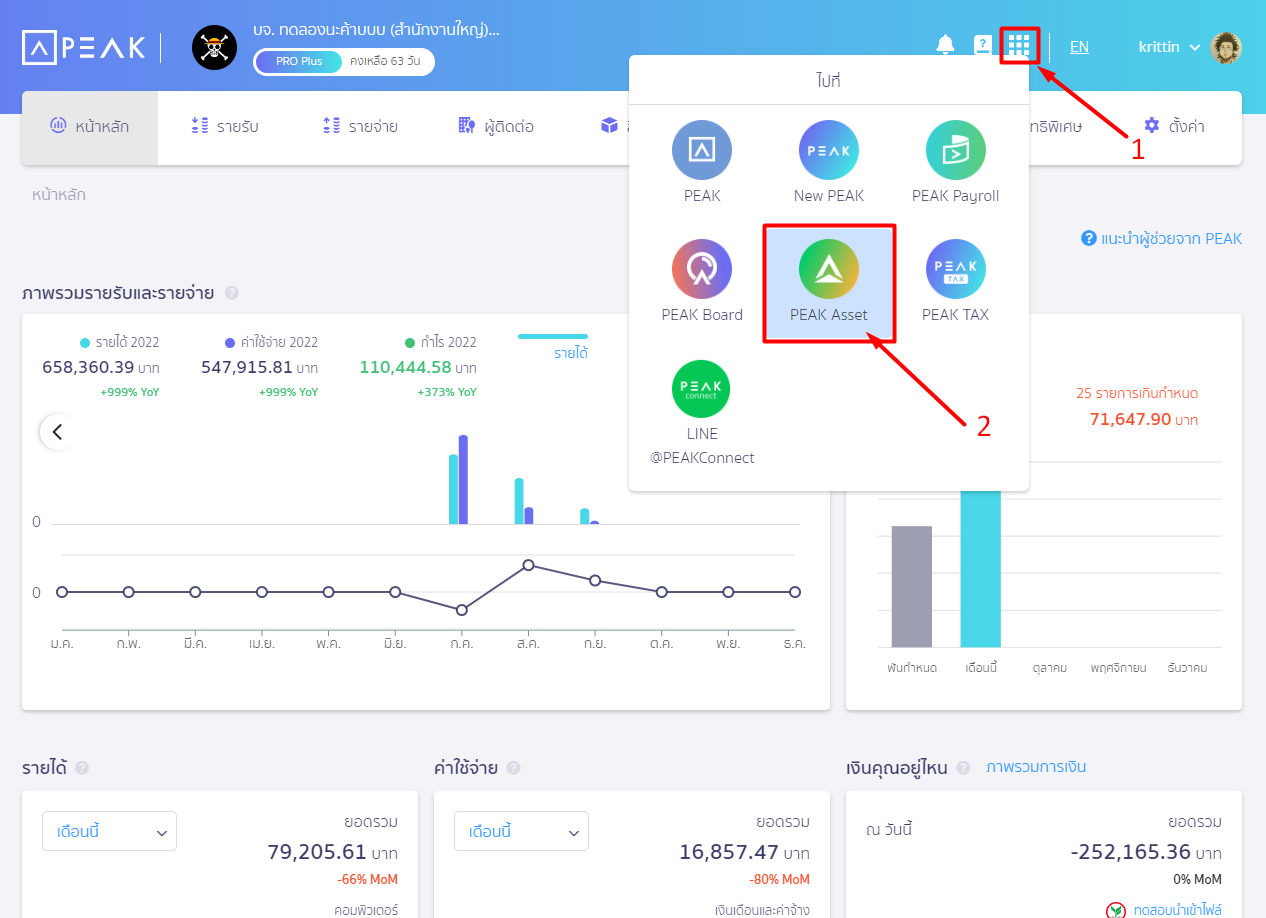This screenshot has height=918, width=1266.
Task: Expand รายได้ period dropdown เดือนนี้
Action: click(109, 831)
